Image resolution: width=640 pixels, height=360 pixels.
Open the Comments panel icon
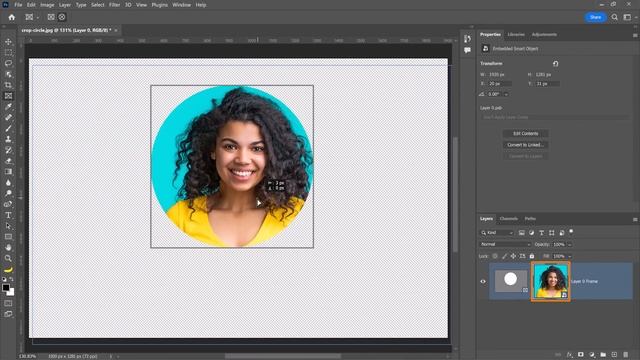pos(467,50)
